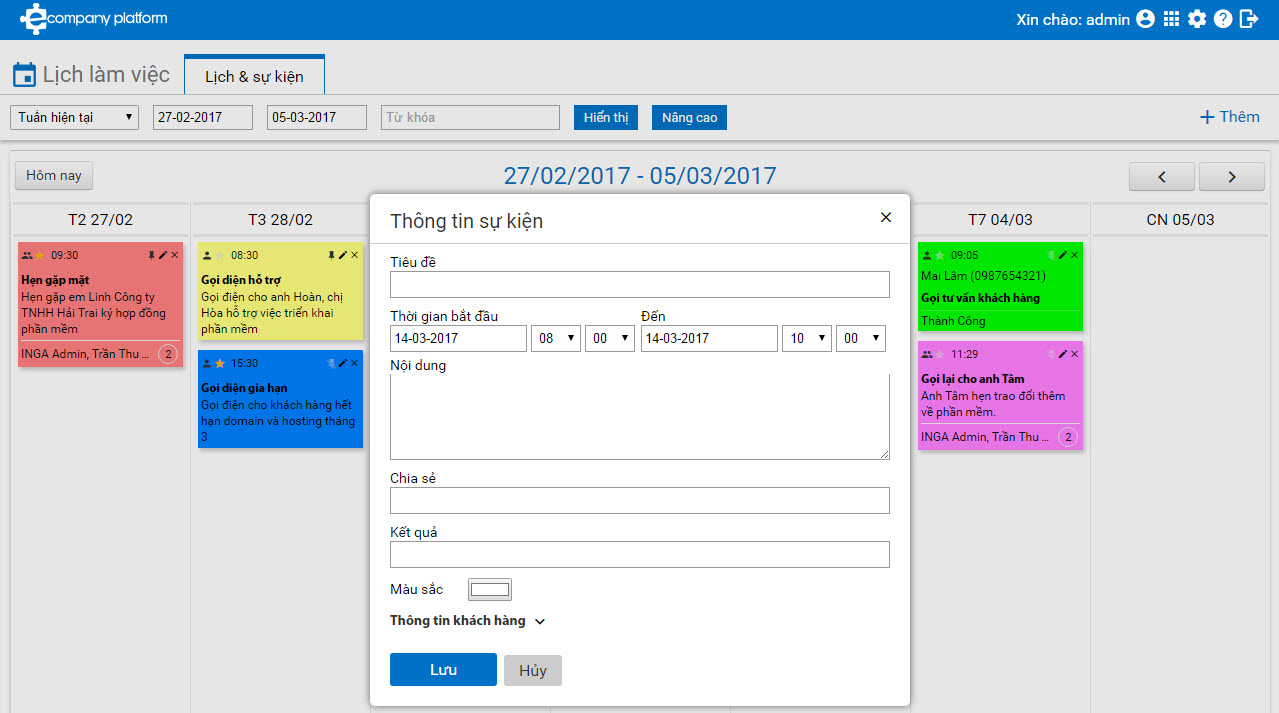The image size is (1279, 713).
Task: Open the Màu sắc color picker
Action: click(x=490, y=589)
